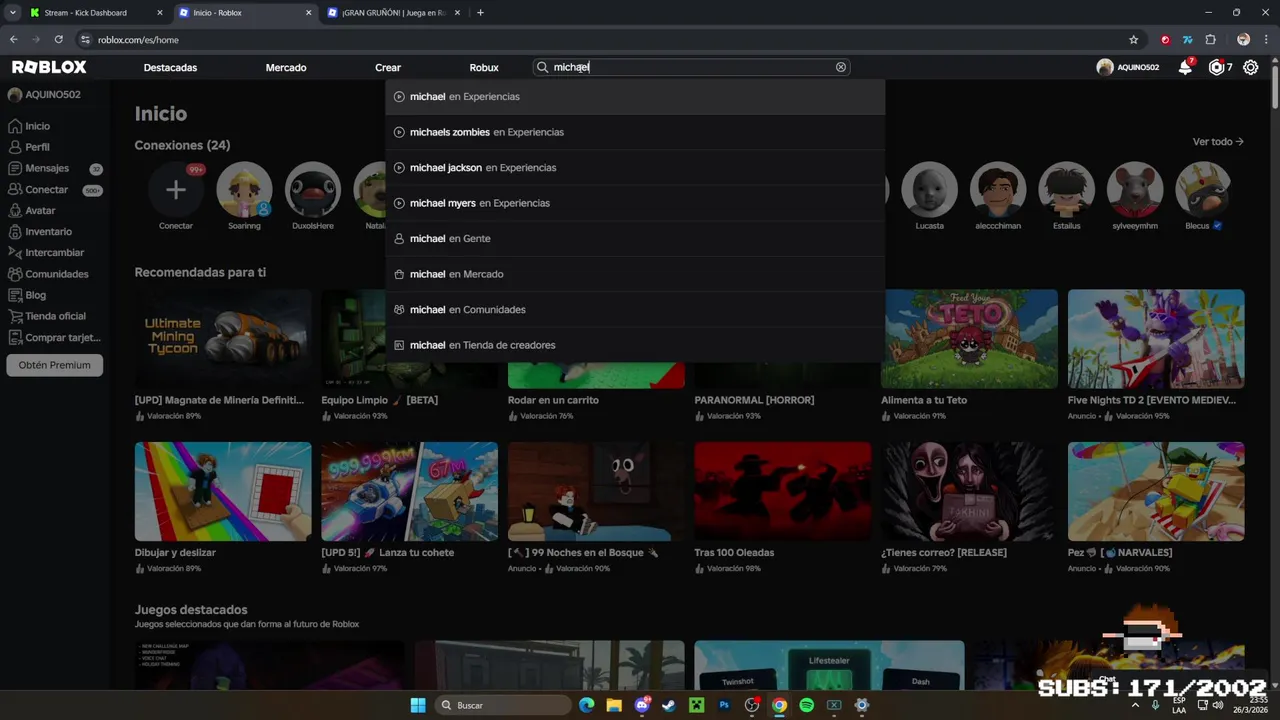Select suggestion michael myers en Experiencias
1280x720 pixels.
(635, 203)
